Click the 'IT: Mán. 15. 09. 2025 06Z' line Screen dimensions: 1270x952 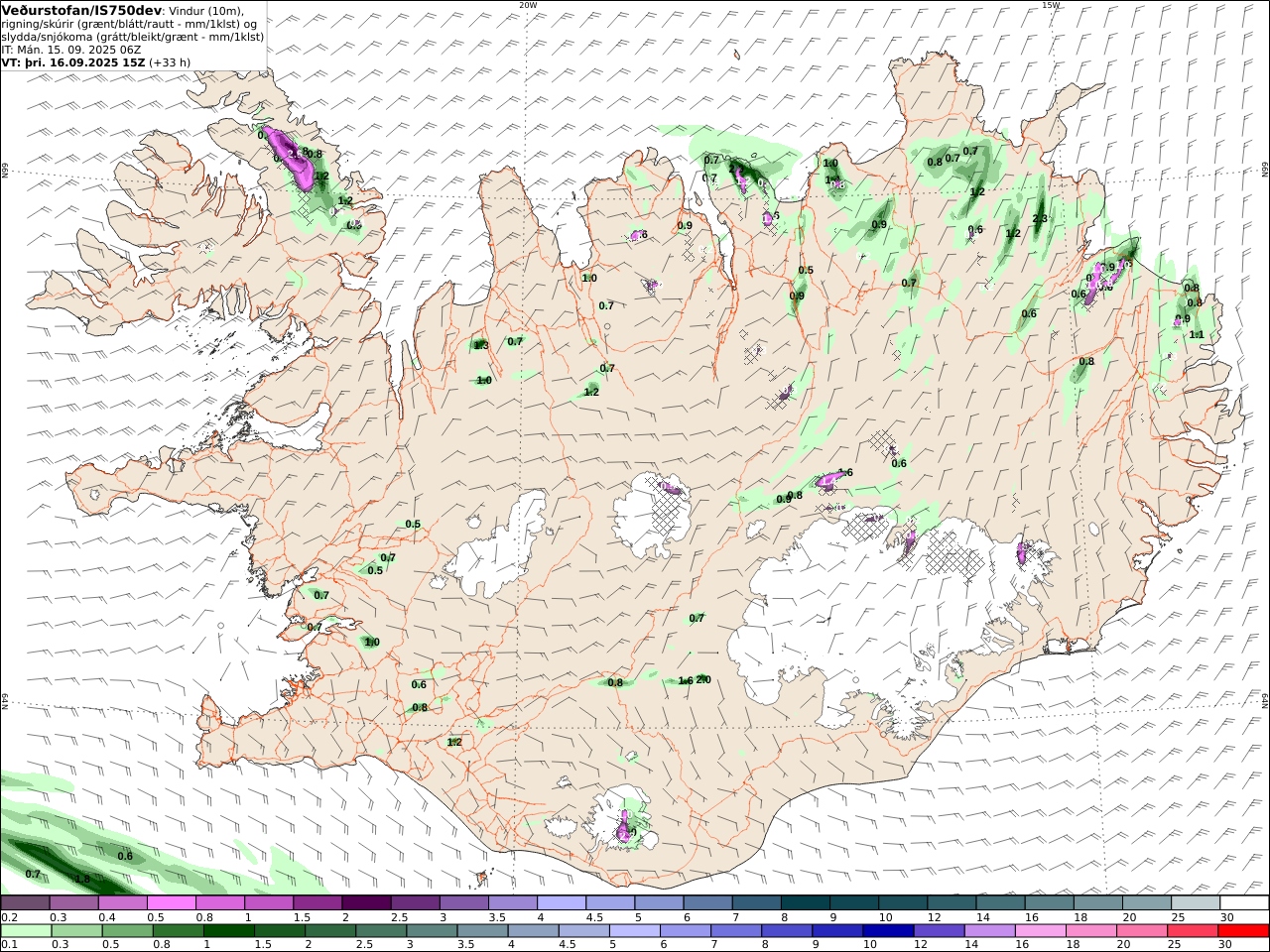click(x=73, y=49)
